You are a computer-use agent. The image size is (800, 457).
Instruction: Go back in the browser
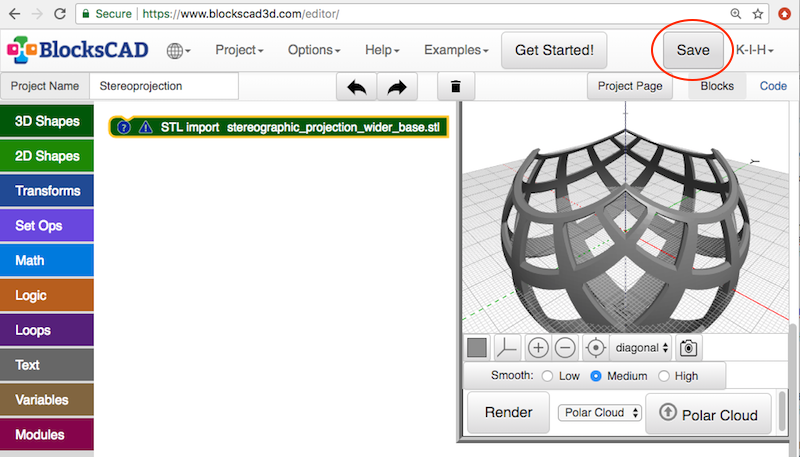pyautogui.click(x=14, y=14)
